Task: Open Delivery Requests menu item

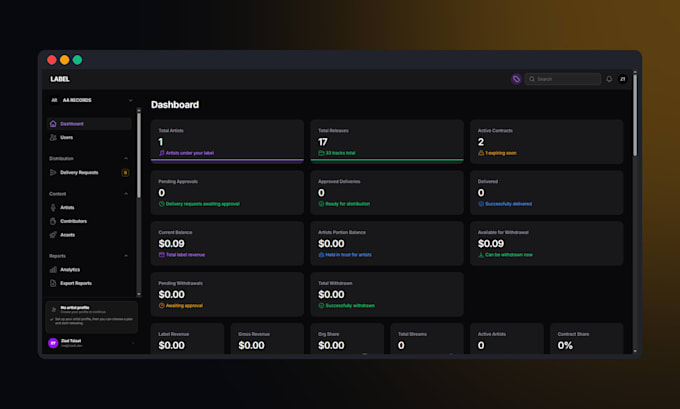Action: click(x=89, y=173)
